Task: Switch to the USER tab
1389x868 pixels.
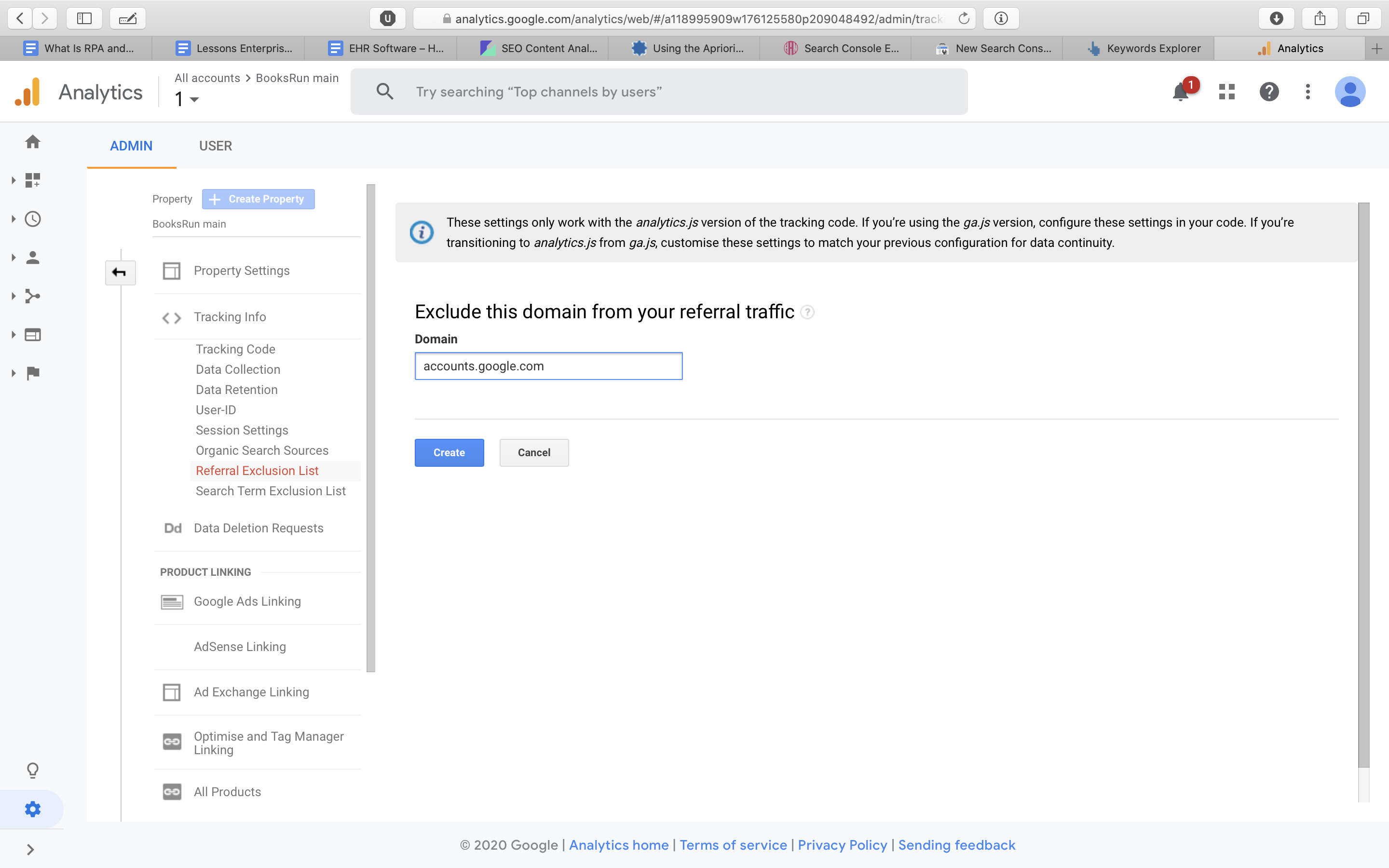Action: [x=215, y=146]
